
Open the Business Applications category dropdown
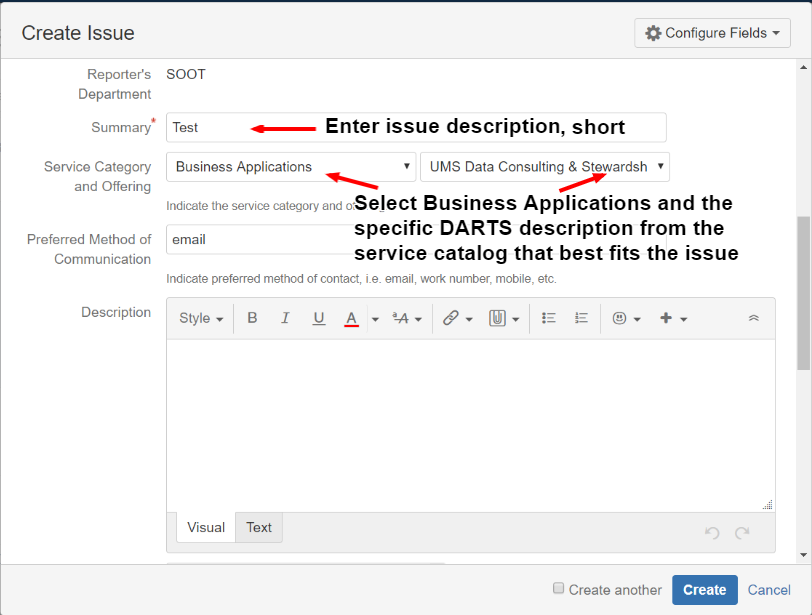click(291, 167)
